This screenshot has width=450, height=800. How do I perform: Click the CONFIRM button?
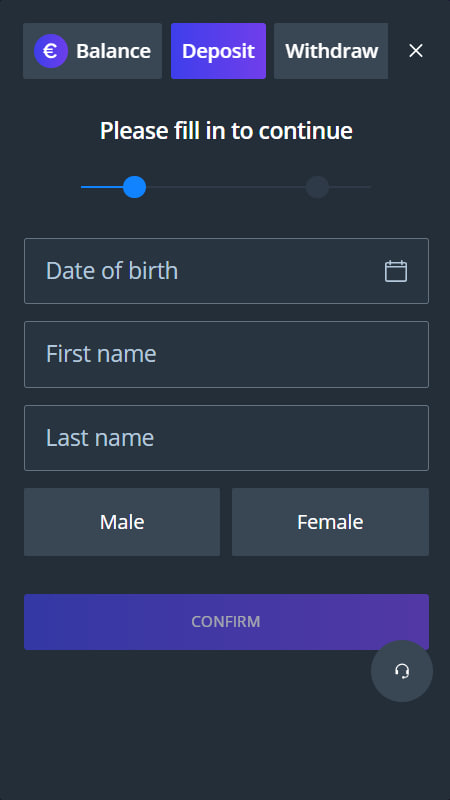227,622
